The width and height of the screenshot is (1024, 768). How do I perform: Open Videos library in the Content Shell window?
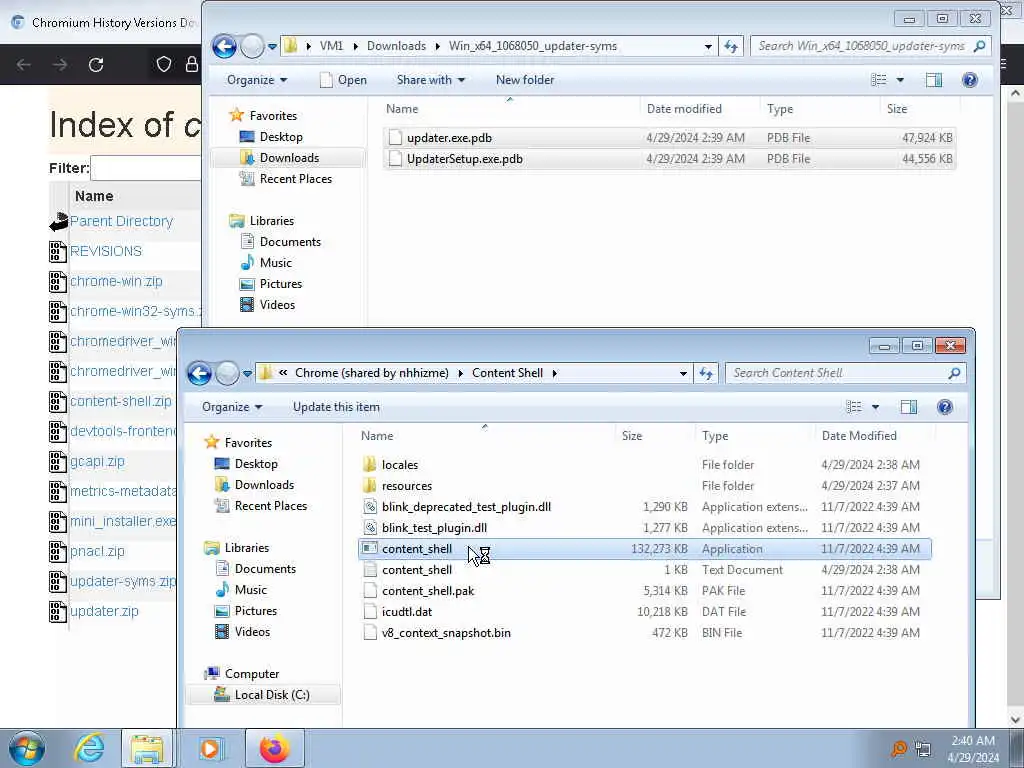[x=252, y=632]
